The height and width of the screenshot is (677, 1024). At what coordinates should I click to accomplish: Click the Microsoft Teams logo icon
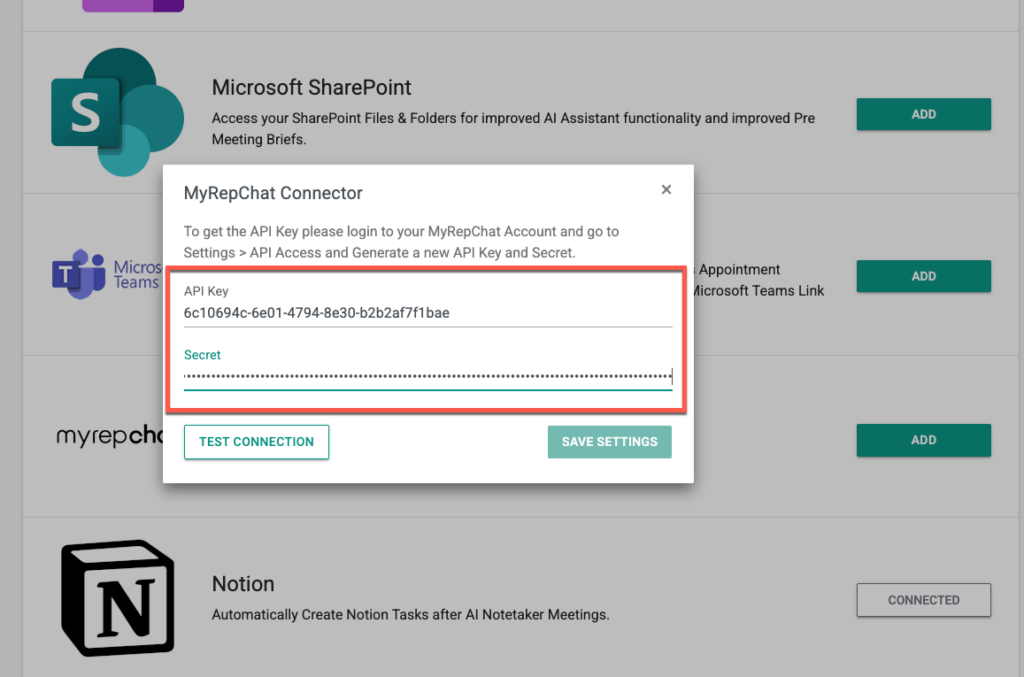coord(80,274)
